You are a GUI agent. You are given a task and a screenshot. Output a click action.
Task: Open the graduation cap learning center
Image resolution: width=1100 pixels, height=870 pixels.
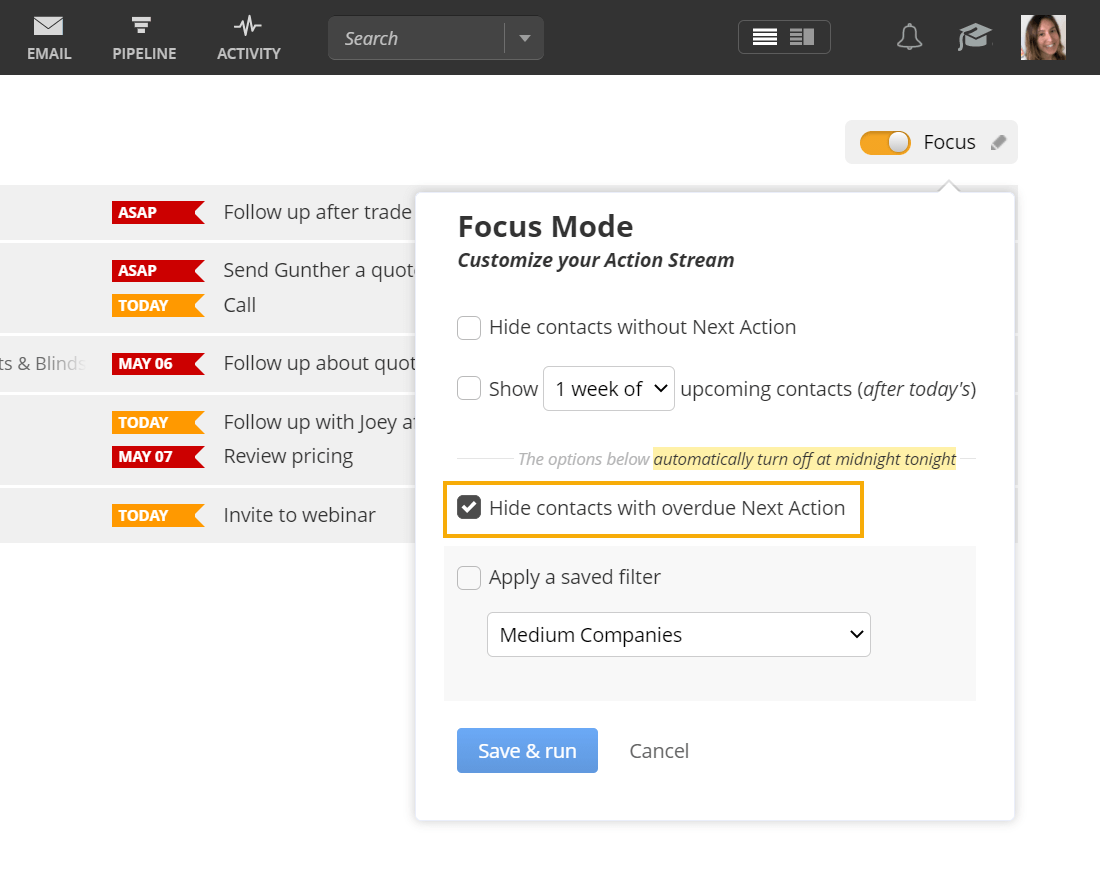(x=974, y=37)
